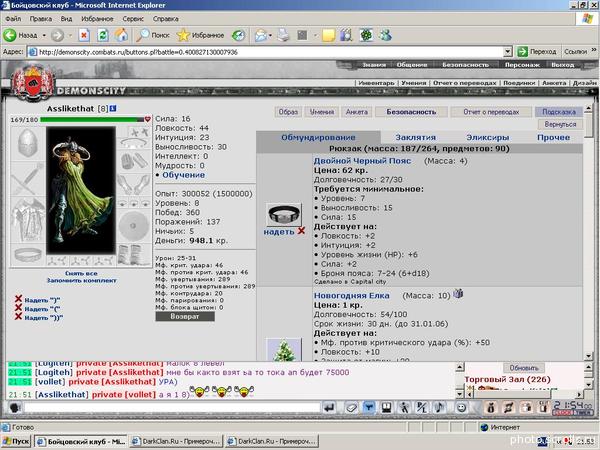This screenshot has height=450, width=600.
Task: Open the Mail button dropdown arrow
Action: (270, 36)
